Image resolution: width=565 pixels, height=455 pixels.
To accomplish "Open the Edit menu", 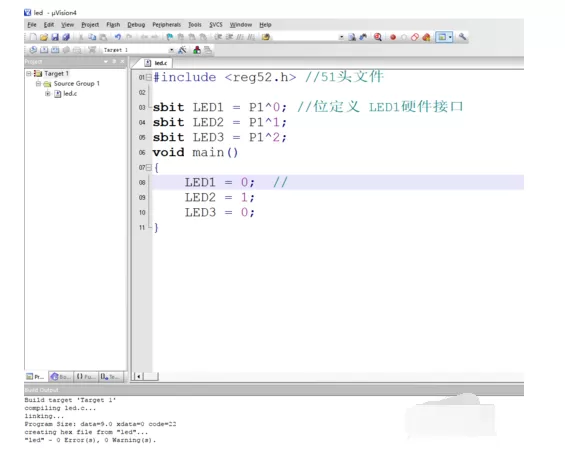I will [49, 24].
